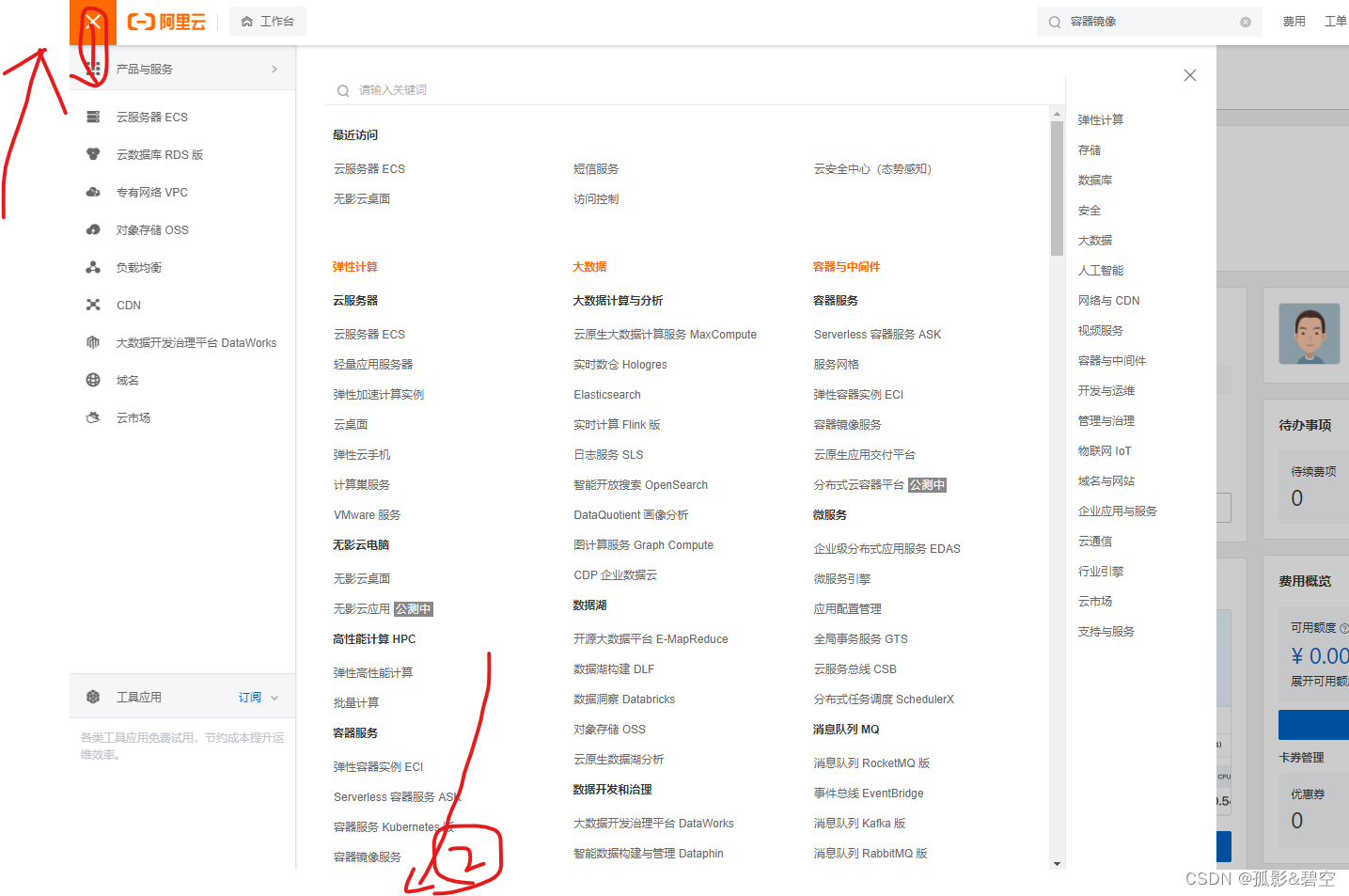This screenshot has width=1349, height=896.
Task: Click the 工具应用 hexagon icon
Action: (93, 697)
